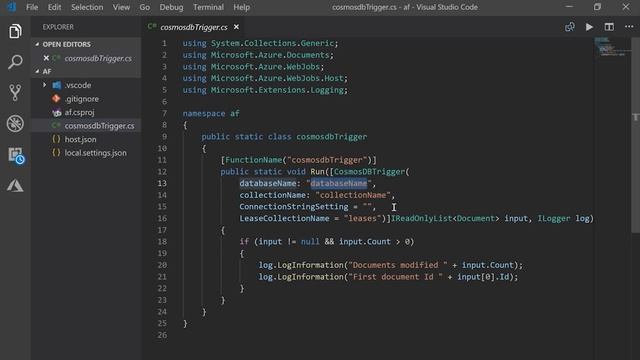640x360 pixels.
Task: Click the af.csproj file icon
Action: point(56,112)
